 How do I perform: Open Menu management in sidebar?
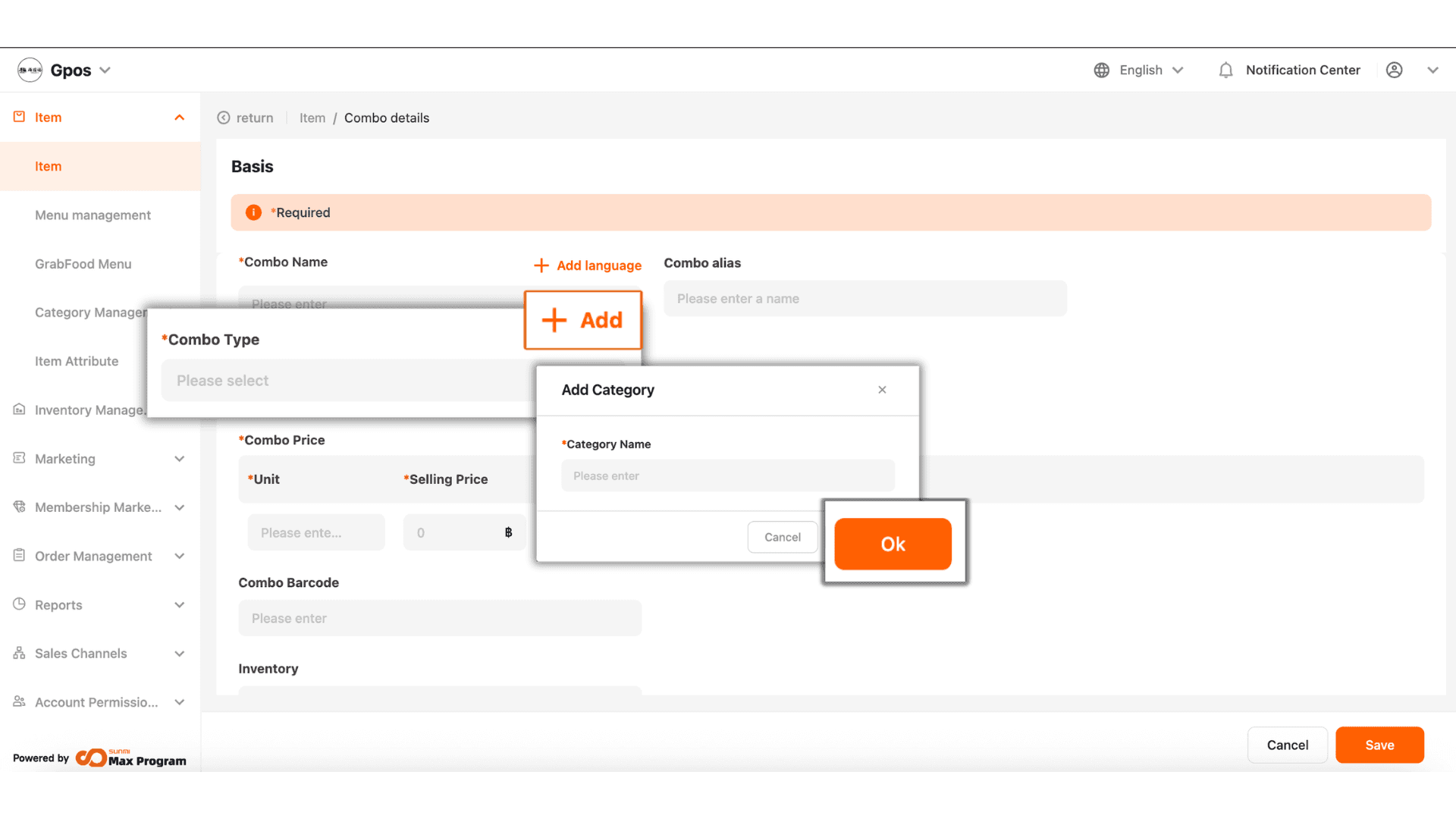click(93, 215)
